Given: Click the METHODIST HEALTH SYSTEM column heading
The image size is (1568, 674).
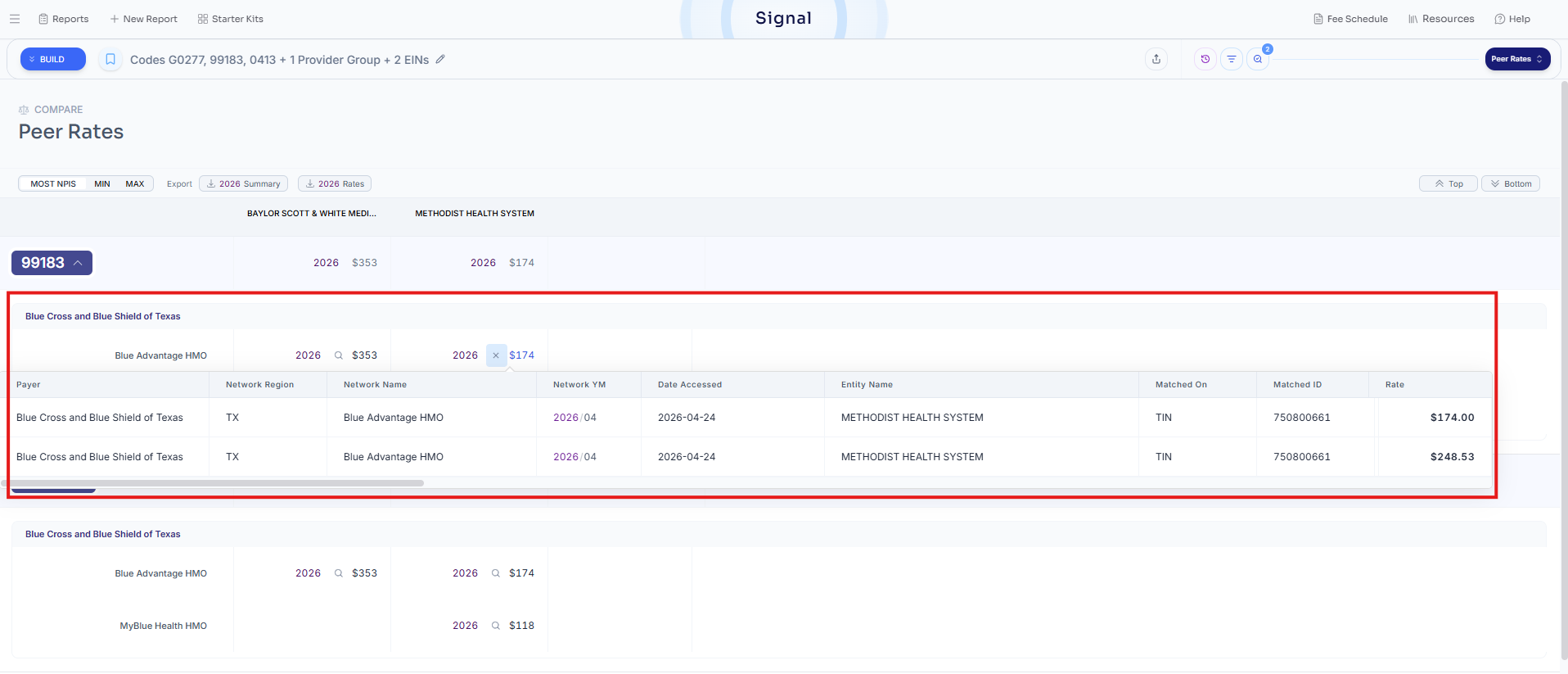Looking at the screenshot, I should (x=475, y=214).
